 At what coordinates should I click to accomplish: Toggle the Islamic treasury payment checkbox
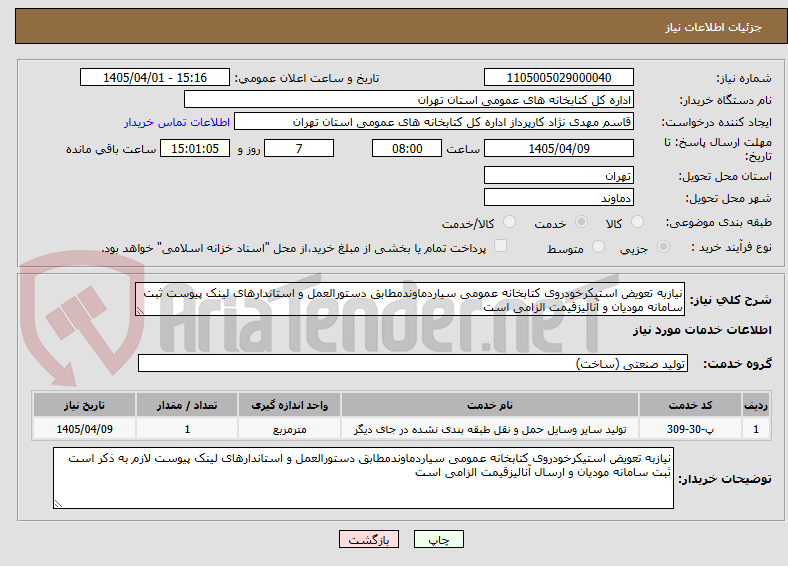(501, 246)
